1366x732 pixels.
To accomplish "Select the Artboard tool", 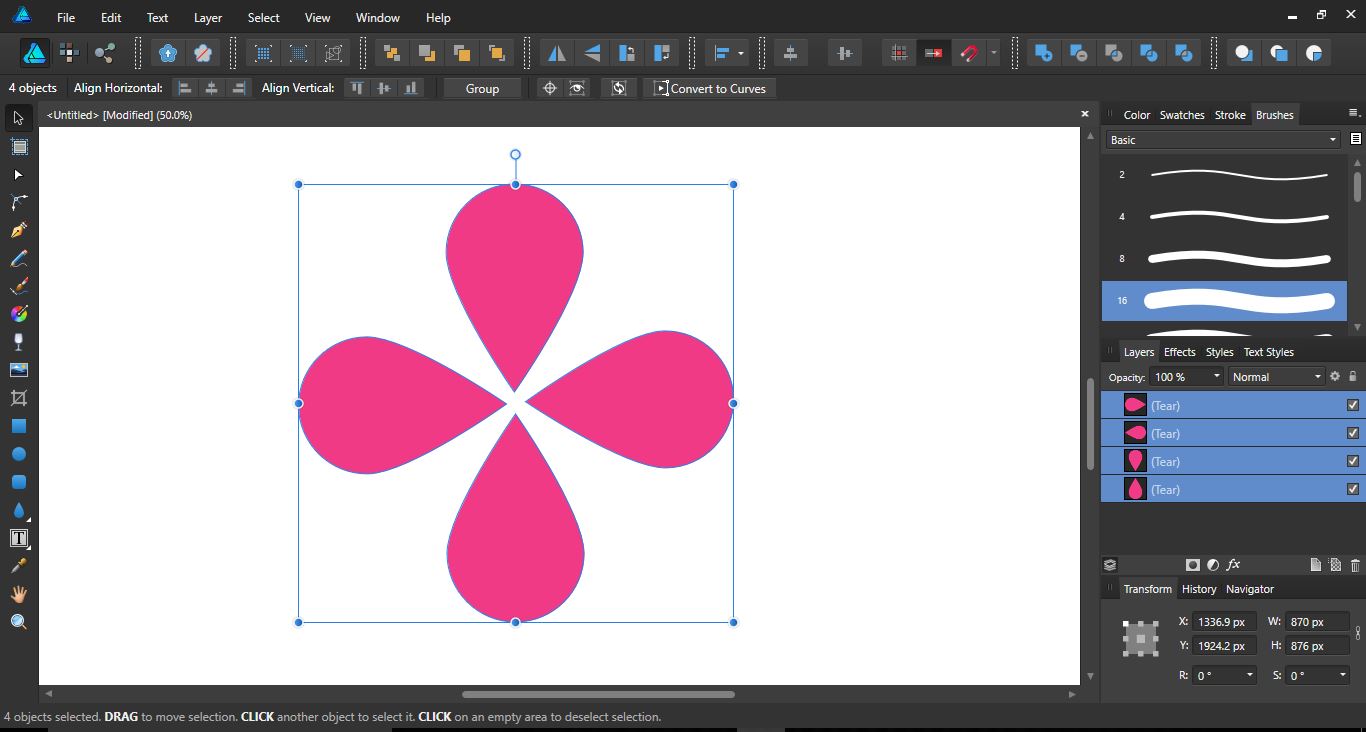I will tap(18, 147).
